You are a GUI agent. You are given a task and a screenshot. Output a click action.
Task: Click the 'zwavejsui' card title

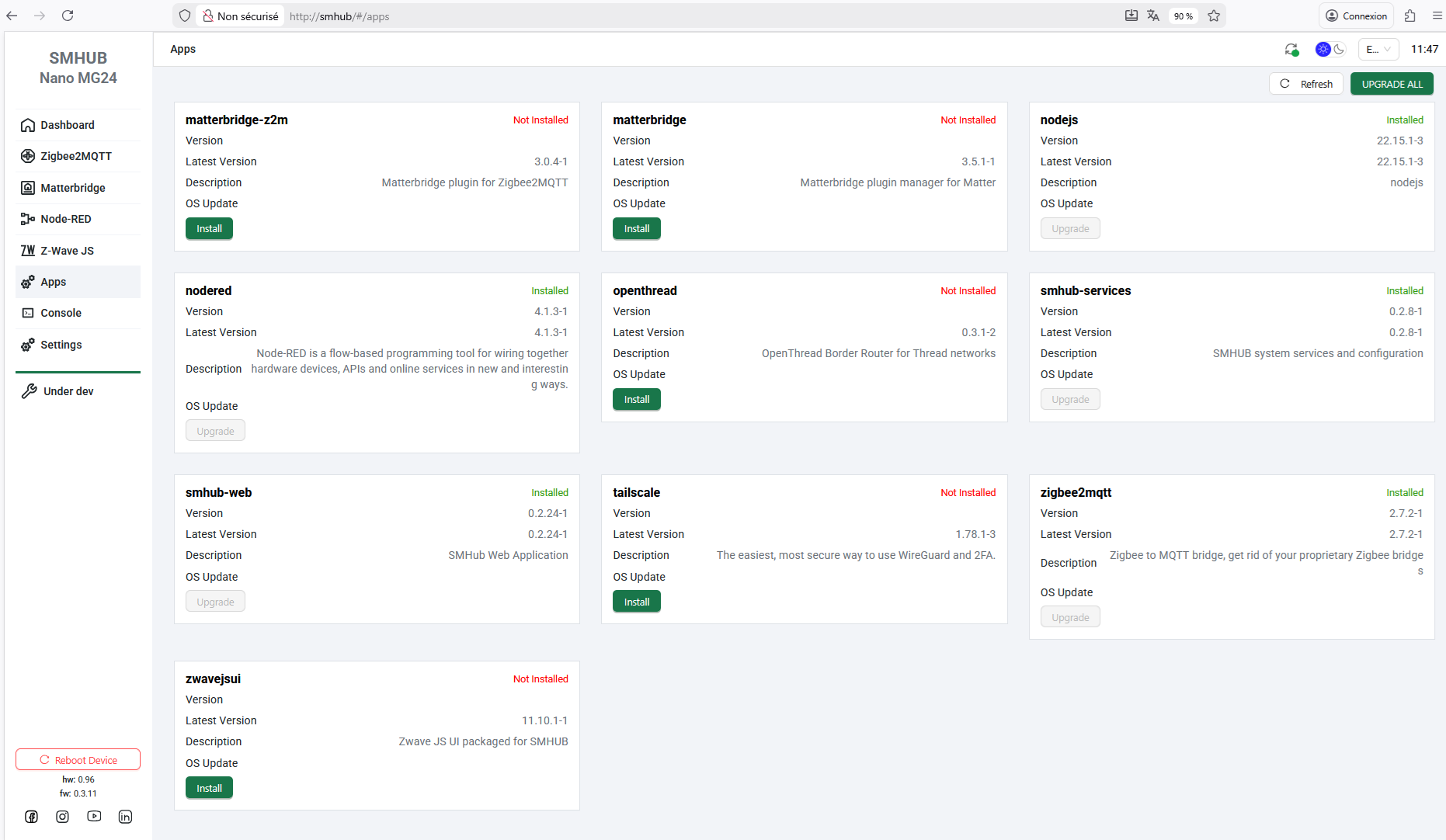213,679
